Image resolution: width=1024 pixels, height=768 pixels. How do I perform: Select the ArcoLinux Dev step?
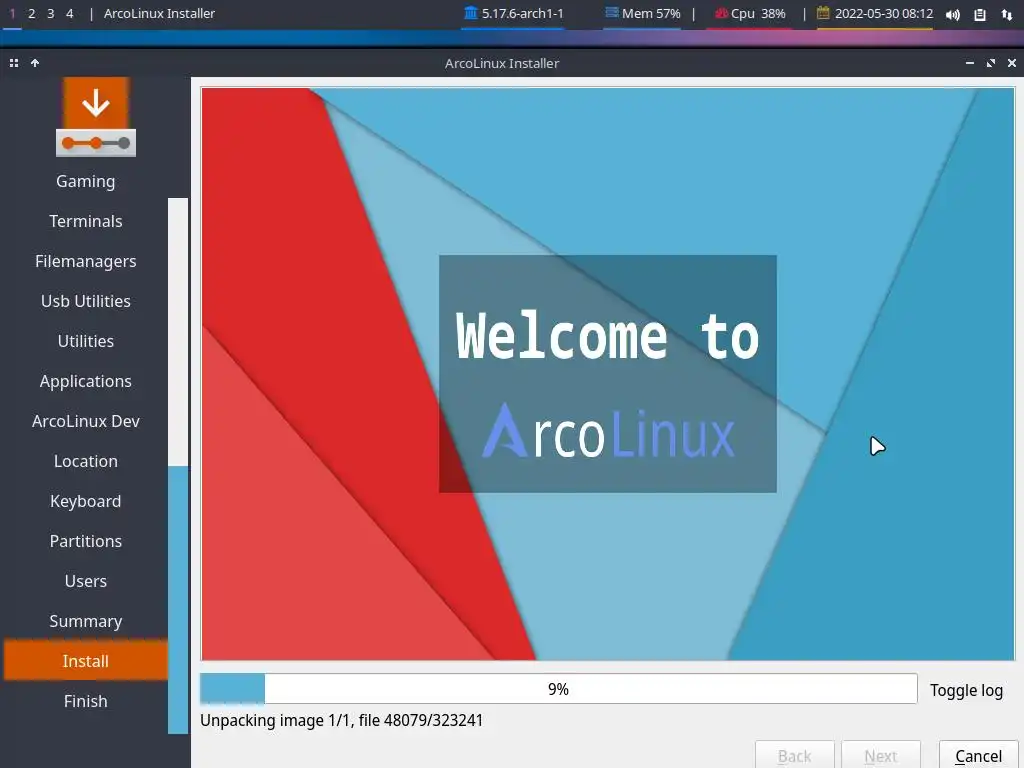tap(86, 421)
